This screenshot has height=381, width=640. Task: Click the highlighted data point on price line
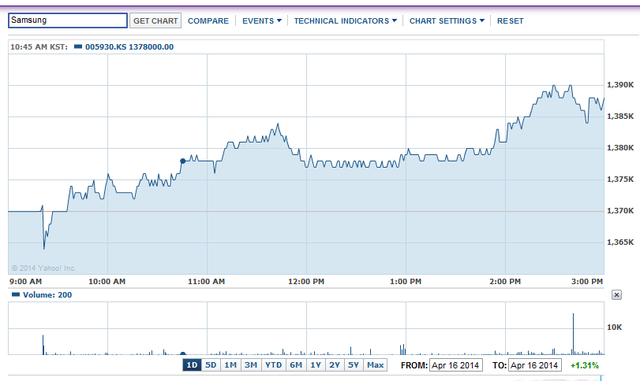(x=183, y=161)
